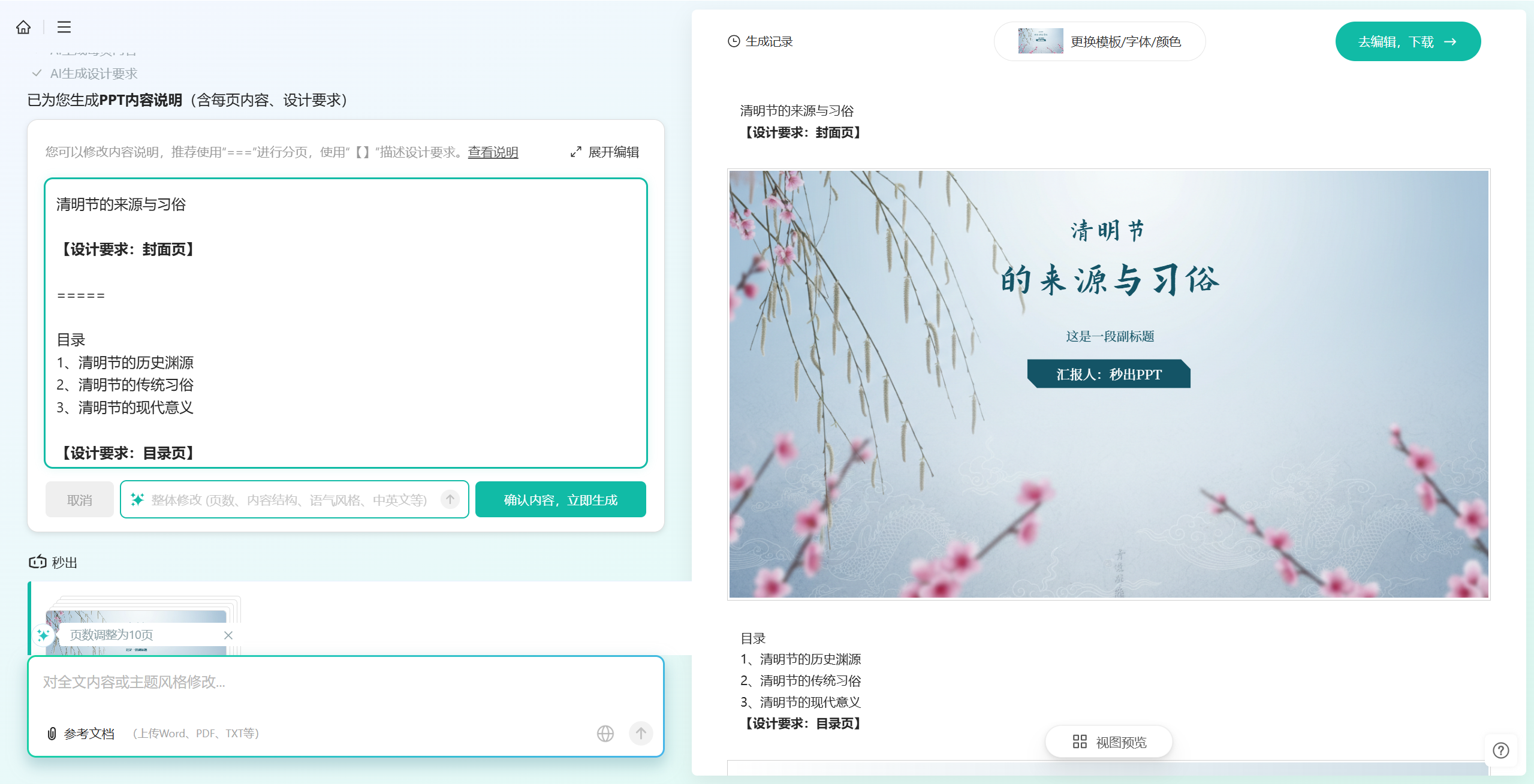
Task: Open the 生成记录 history clock icon
Action: coord(734,41)
